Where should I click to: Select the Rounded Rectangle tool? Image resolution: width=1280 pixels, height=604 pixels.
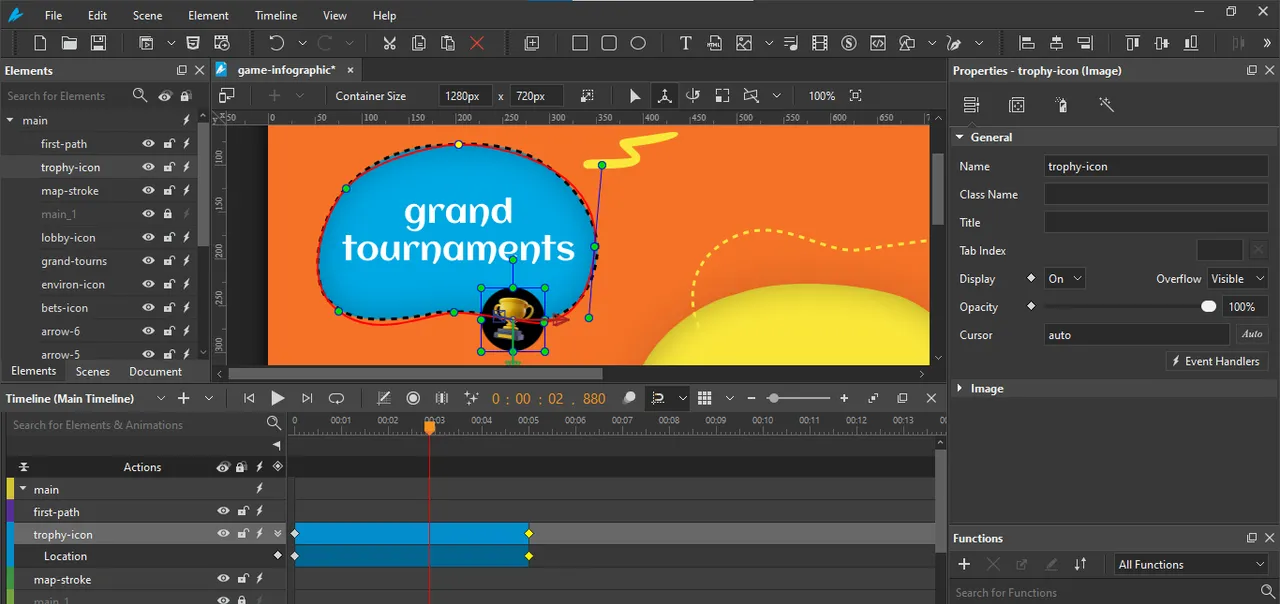(609, 43)
